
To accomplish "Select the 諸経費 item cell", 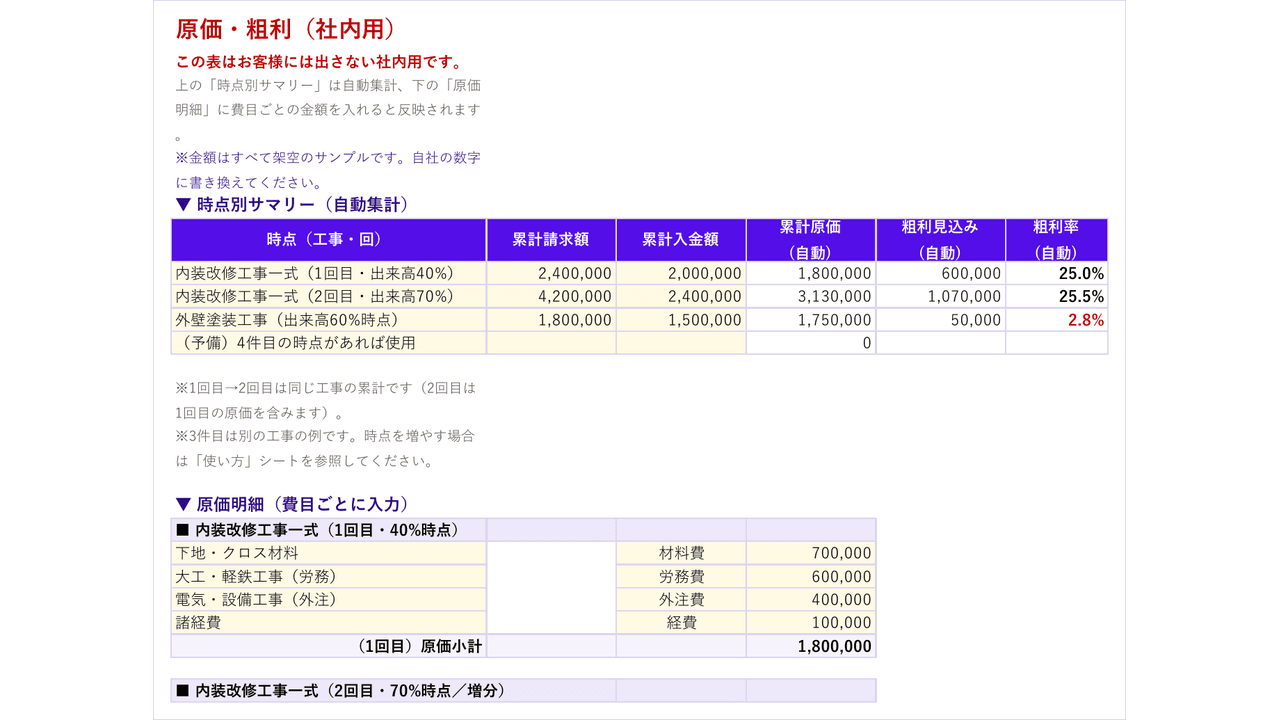I will (329, 623).
